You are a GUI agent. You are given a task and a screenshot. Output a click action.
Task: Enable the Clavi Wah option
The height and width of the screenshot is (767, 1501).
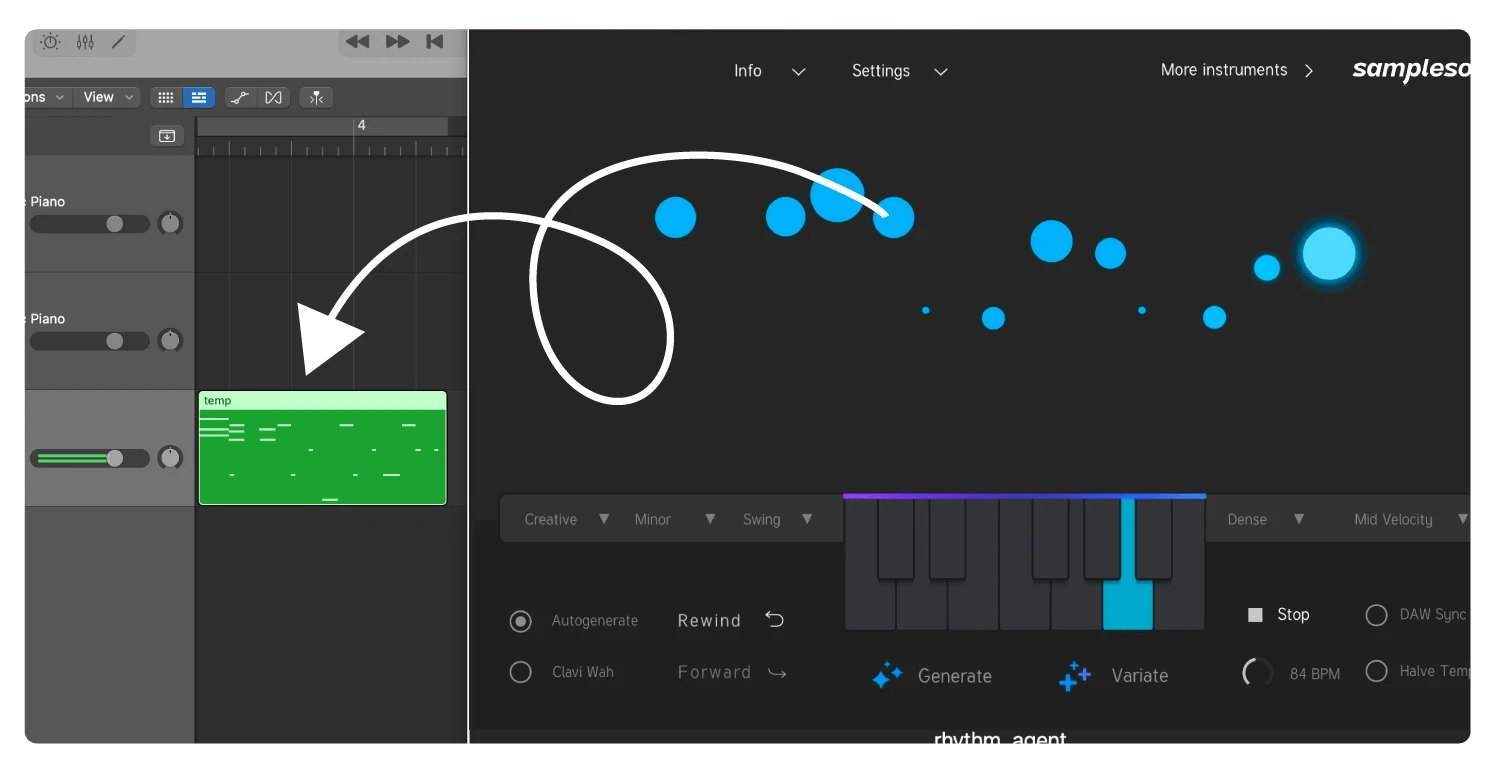[x=520, y=672]
